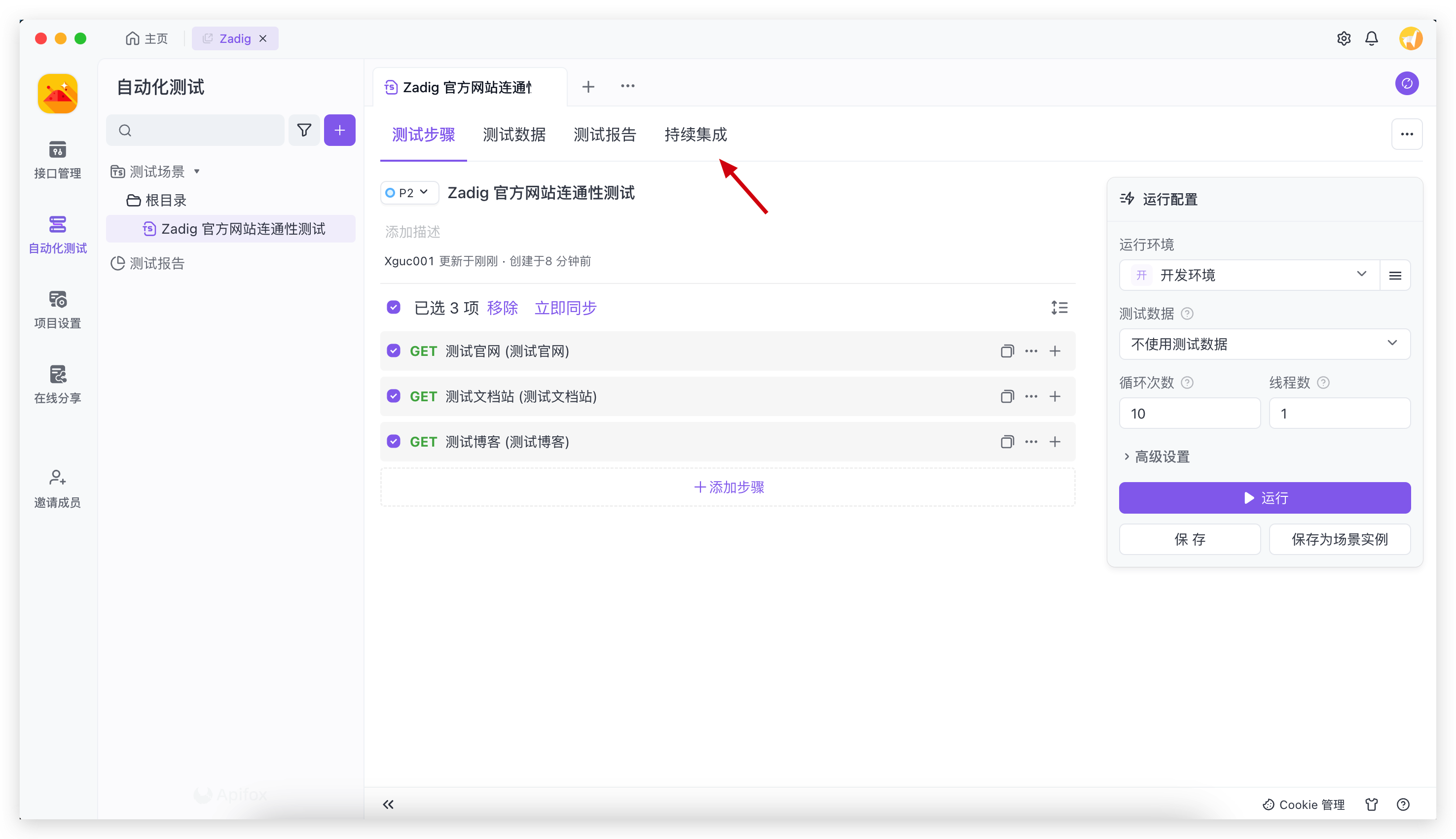The image size is (1456, 839).
Task: Open environment management via the hamburger icon
Action: click(1395, 275)
